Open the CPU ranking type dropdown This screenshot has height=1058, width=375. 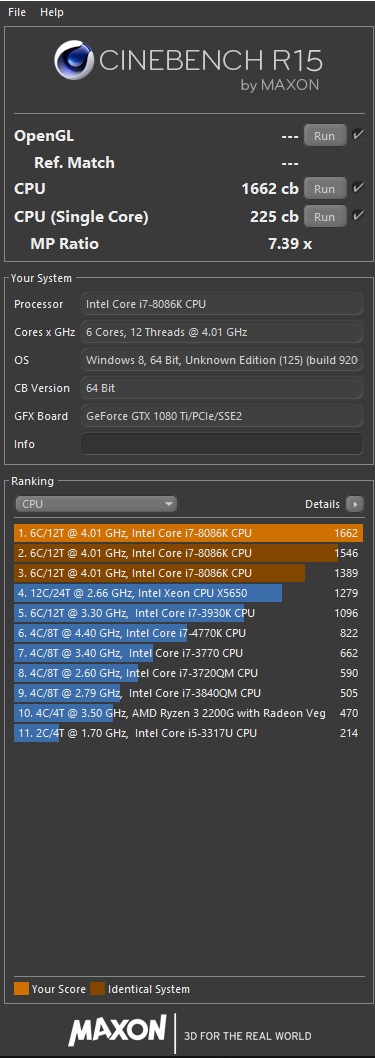coord(96,504)
